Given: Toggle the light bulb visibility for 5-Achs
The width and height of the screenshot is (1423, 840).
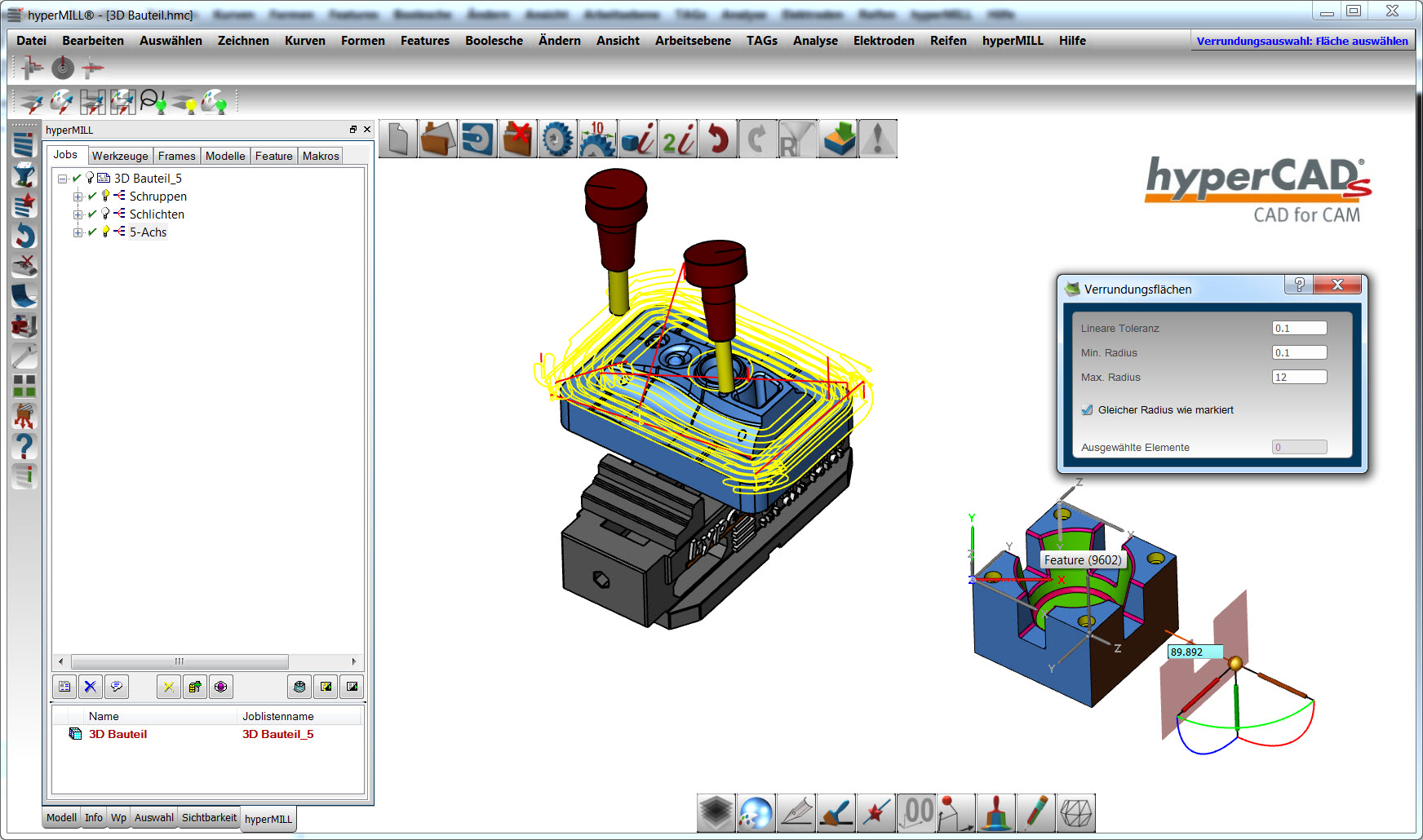Looking at the screenshot, I should pyautogui.click(x=105, y=232).
